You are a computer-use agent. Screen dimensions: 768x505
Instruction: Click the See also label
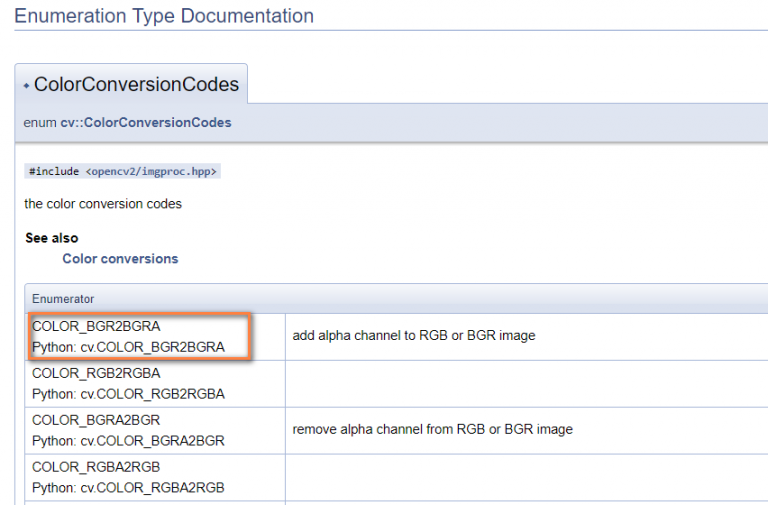[52, 238]
